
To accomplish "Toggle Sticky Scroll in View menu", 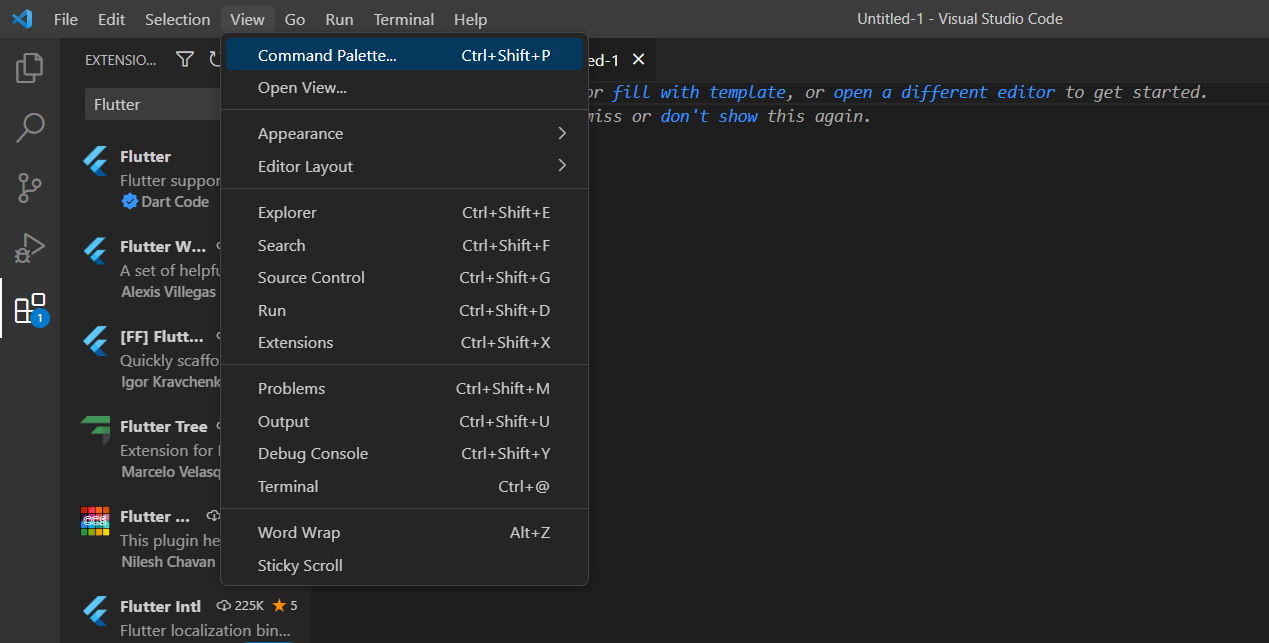I will tap(300, 566).
